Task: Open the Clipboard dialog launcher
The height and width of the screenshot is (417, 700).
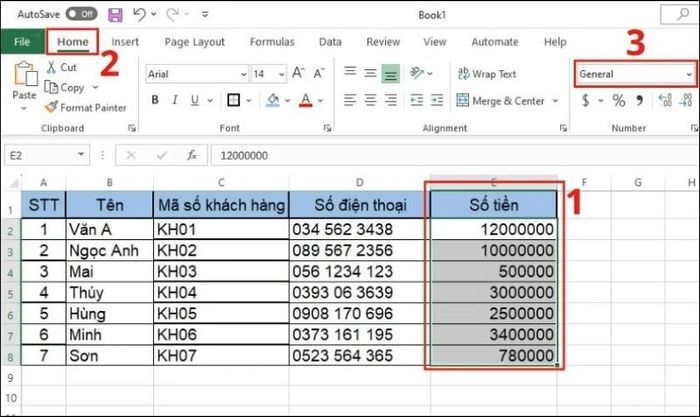Action: point(132,128)
